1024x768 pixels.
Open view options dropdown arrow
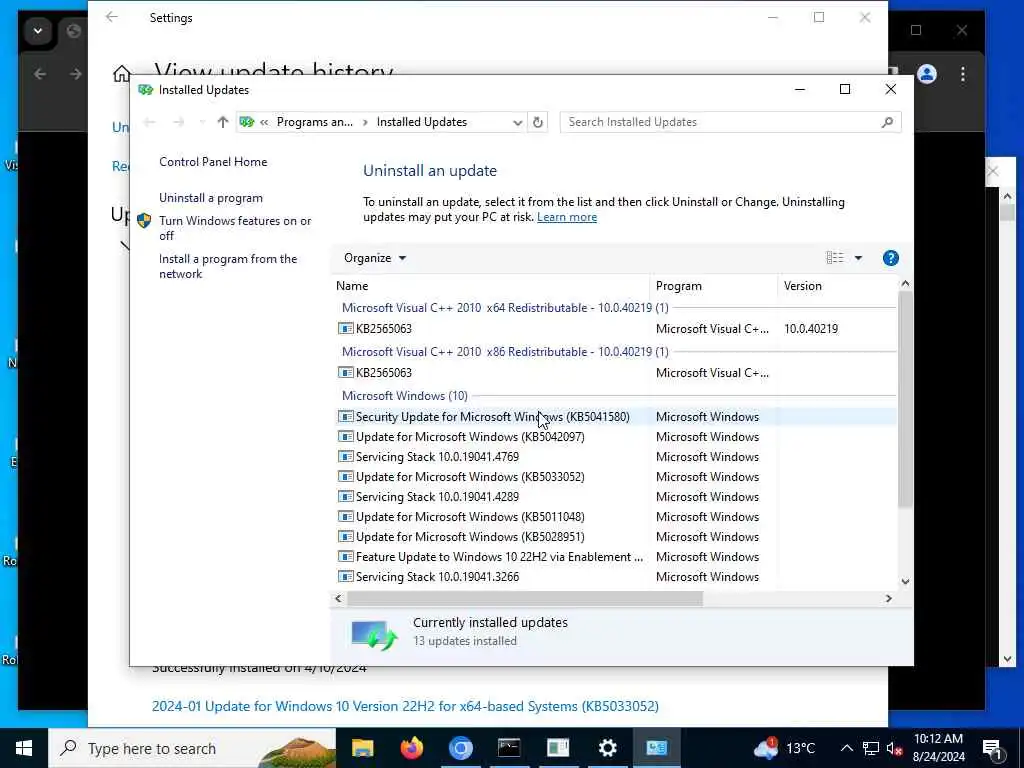coord(858,258)
